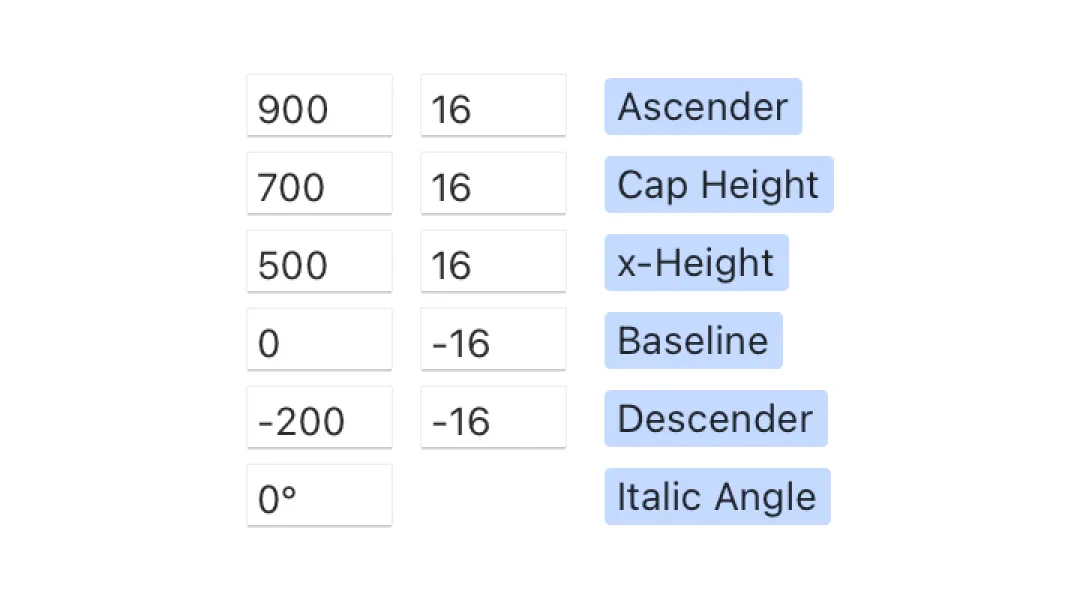Edit the Descender value -200

[x=320, y=417]
